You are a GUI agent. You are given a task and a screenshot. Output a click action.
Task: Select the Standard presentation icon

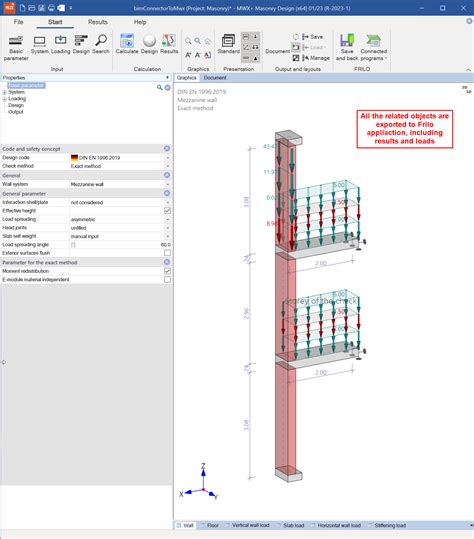(228, 44)
